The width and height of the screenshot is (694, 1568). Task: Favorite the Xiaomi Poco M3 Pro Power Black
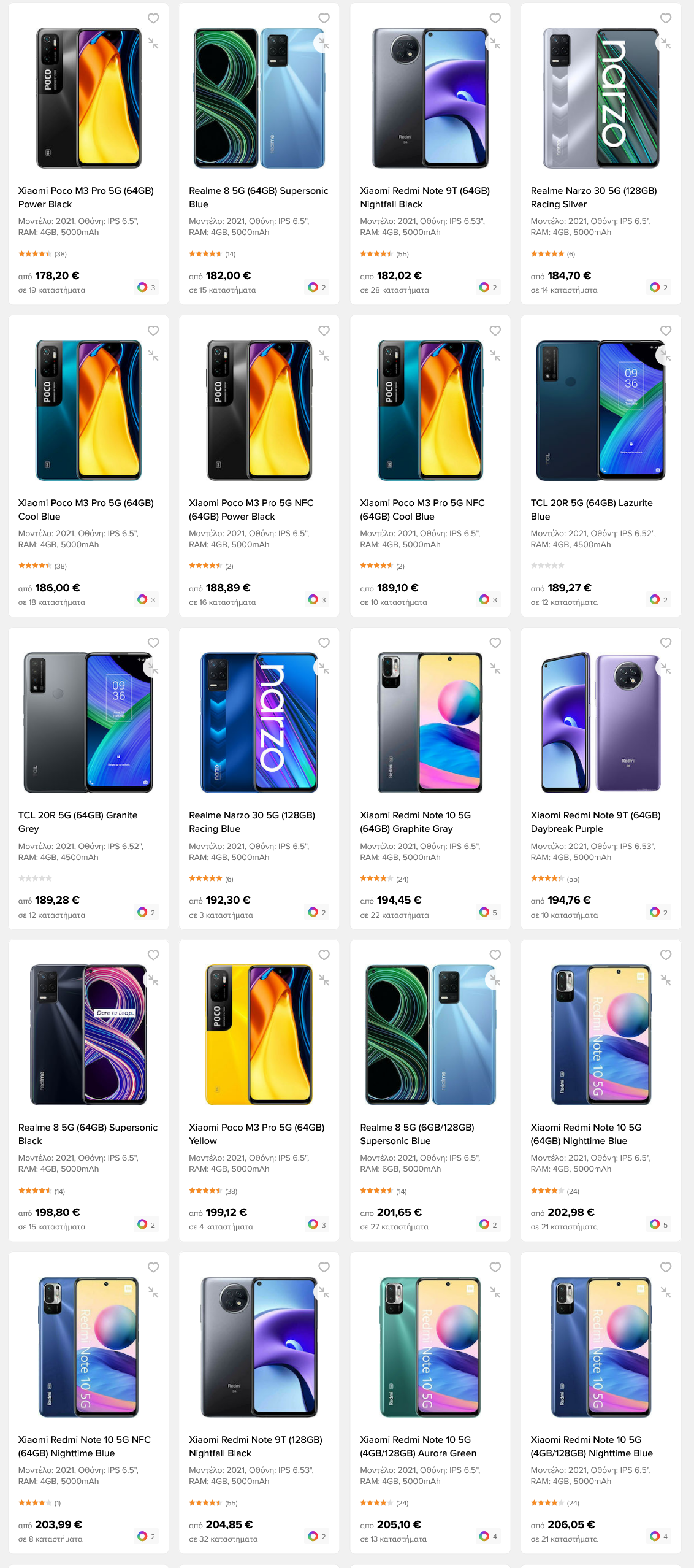pyautogui.click(x=153, y=18)
